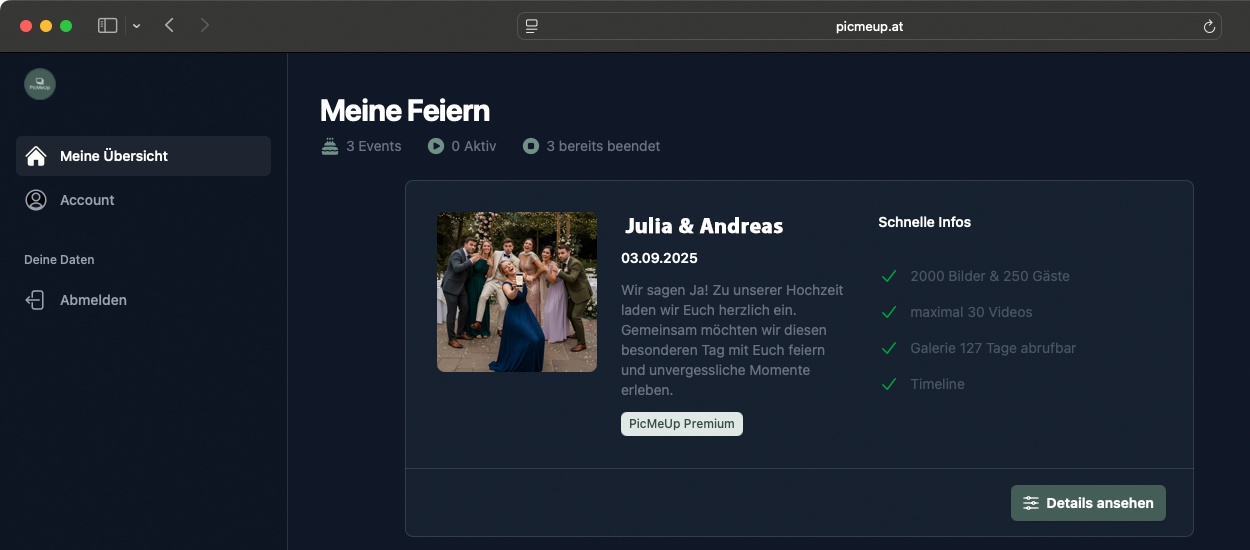This screenshot has width=1250, height=550.
Task: Expand the sidebar dropdown chevron in toolbar
Action: click(136, 26)
